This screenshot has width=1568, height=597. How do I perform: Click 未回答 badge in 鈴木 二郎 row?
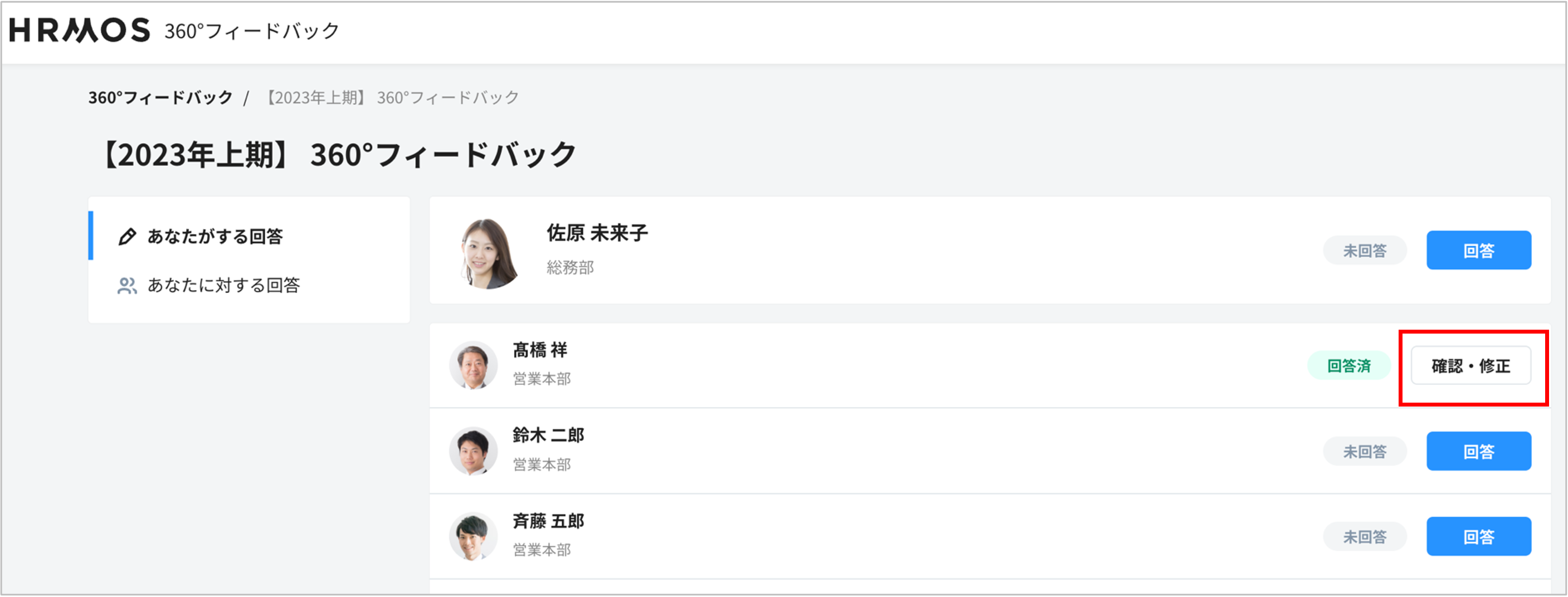coord(1364,452)
